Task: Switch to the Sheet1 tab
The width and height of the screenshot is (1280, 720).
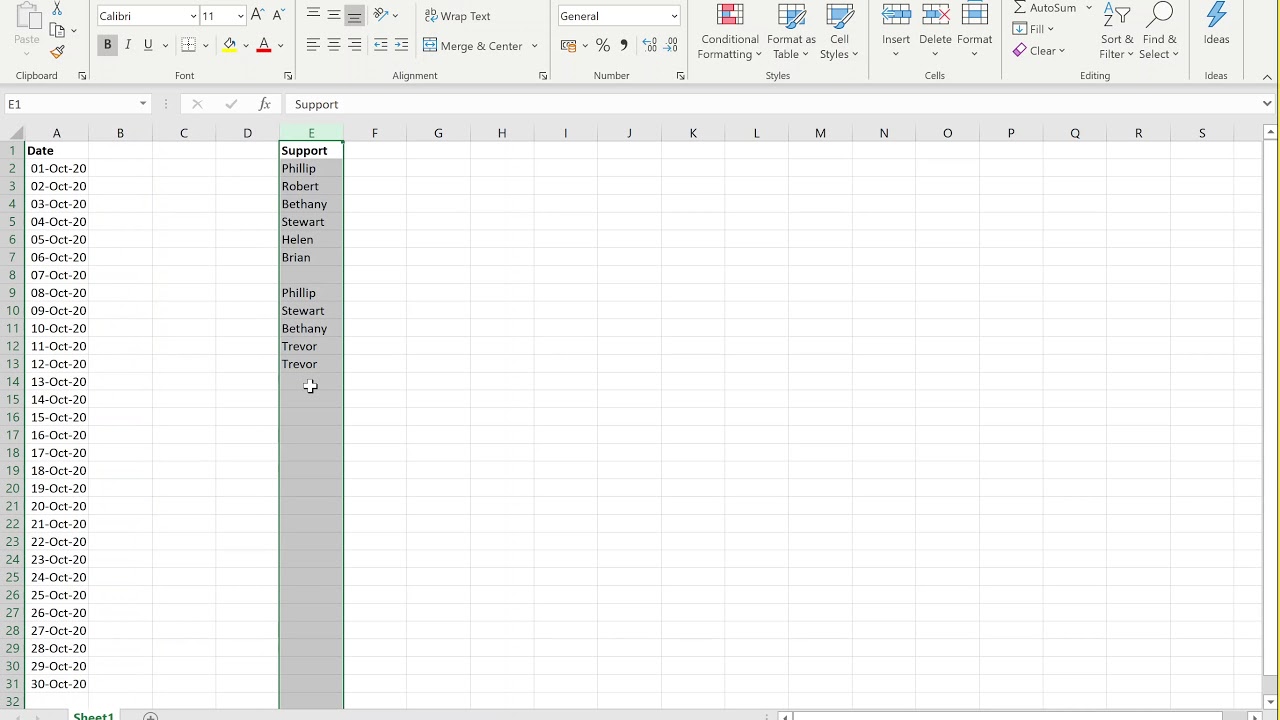Action: [93, 715]
